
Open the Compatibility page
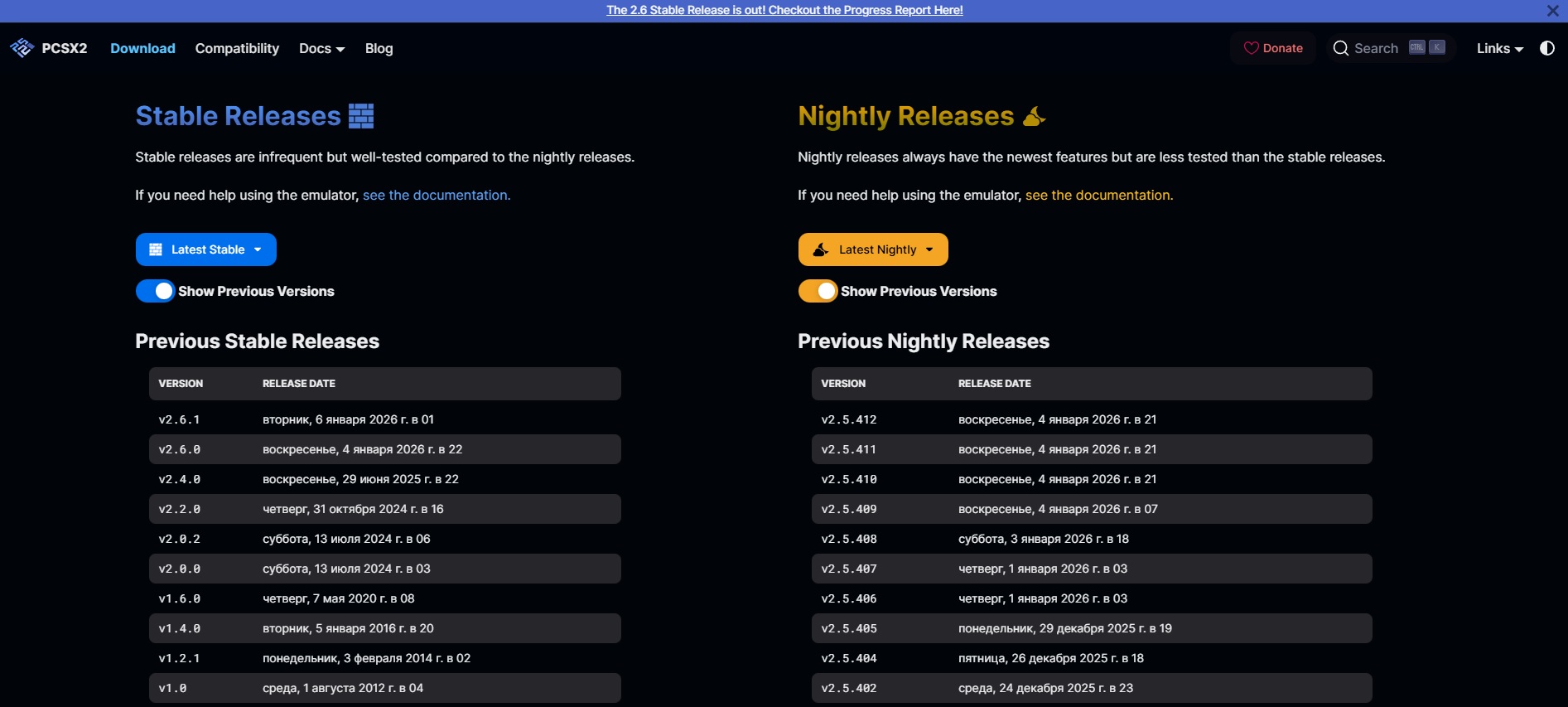[x=237, y=48]
